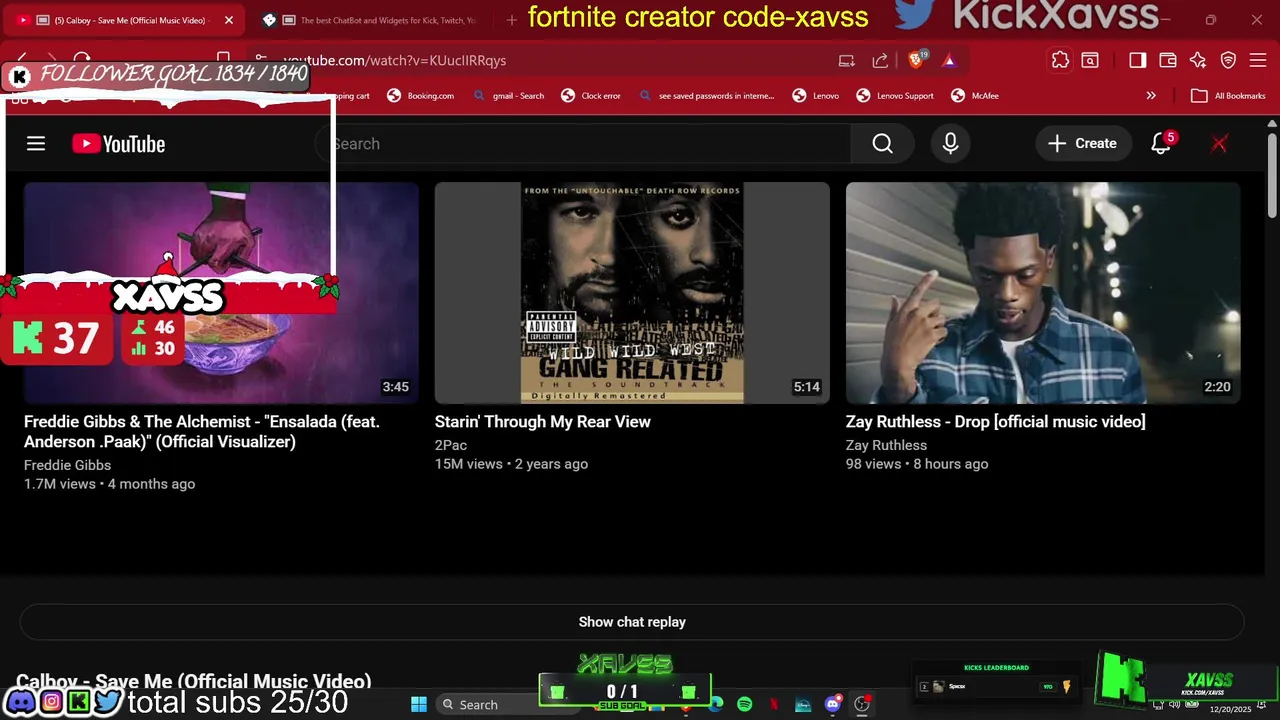Open Brave VPN shield icon
Viewport: 1280px width, 720px height.
(1228, 60)
